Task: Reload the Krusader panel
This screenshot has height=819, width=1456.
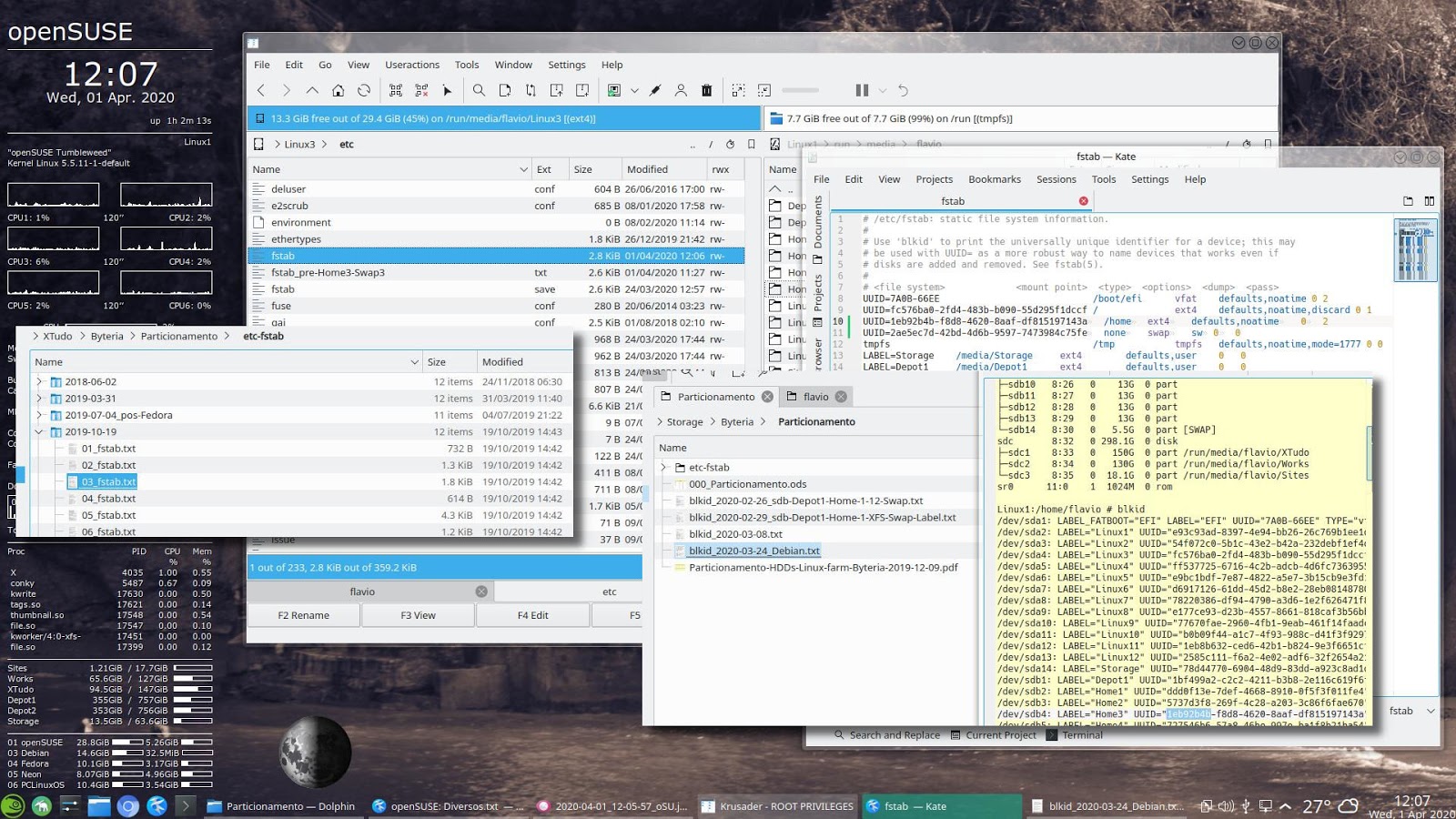Action: pyautogui.click(x=364, y=90)
